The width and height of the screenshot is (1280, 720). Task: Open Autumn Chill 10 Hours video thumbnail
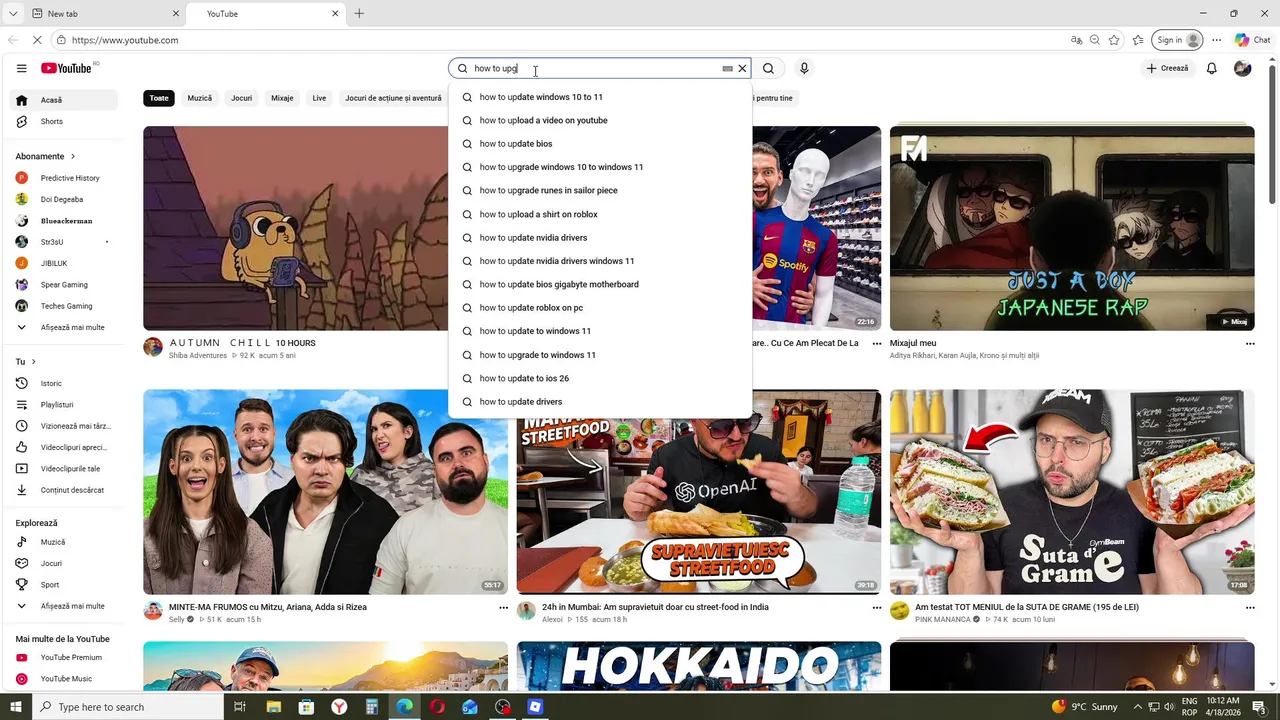coord(296,228)
